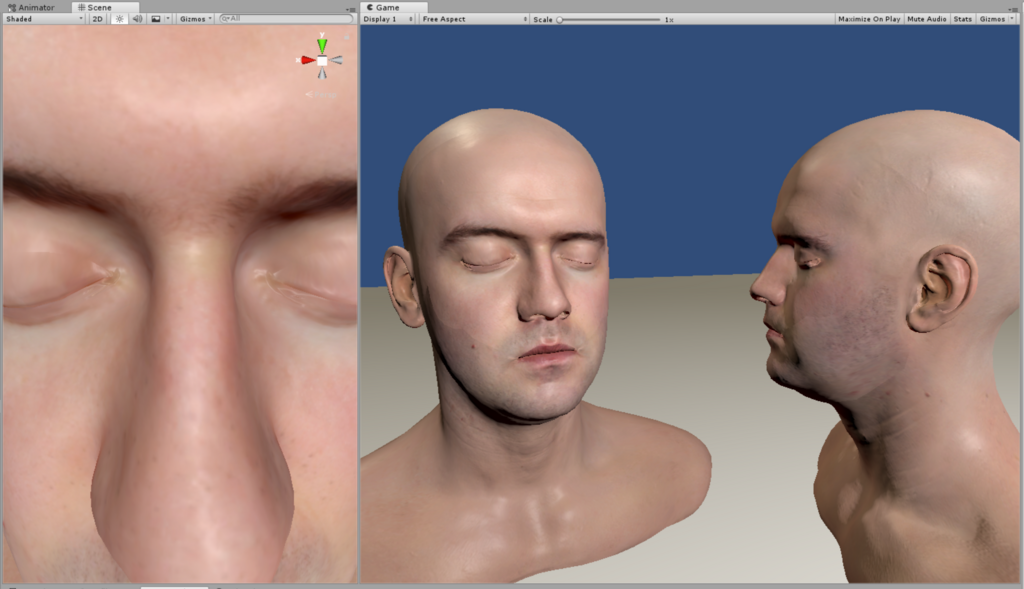Toggle scene effects image icon

point(155,19)
